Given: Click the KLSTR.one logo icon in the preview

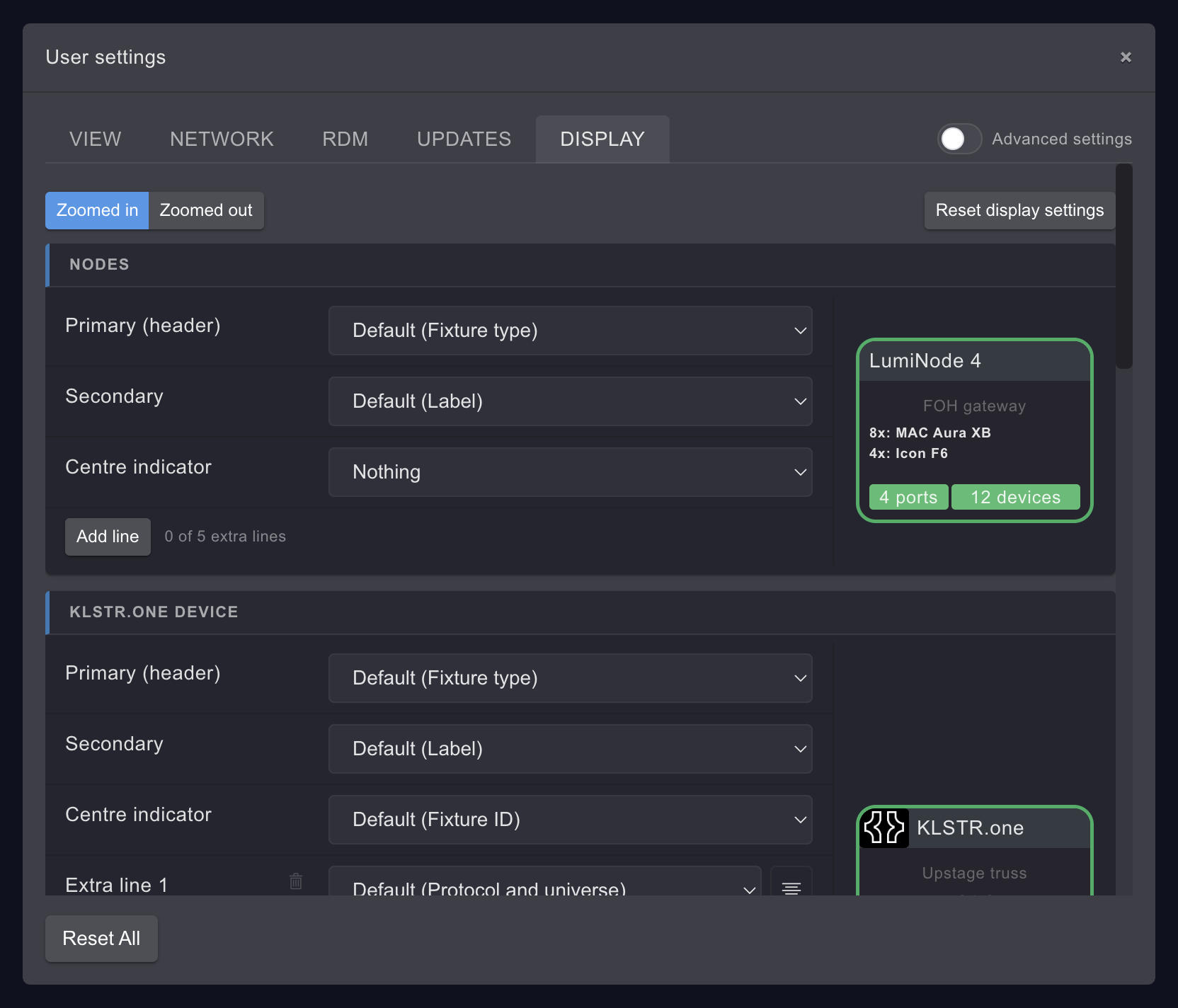Looking at the screenshot, I should (884, 827).
